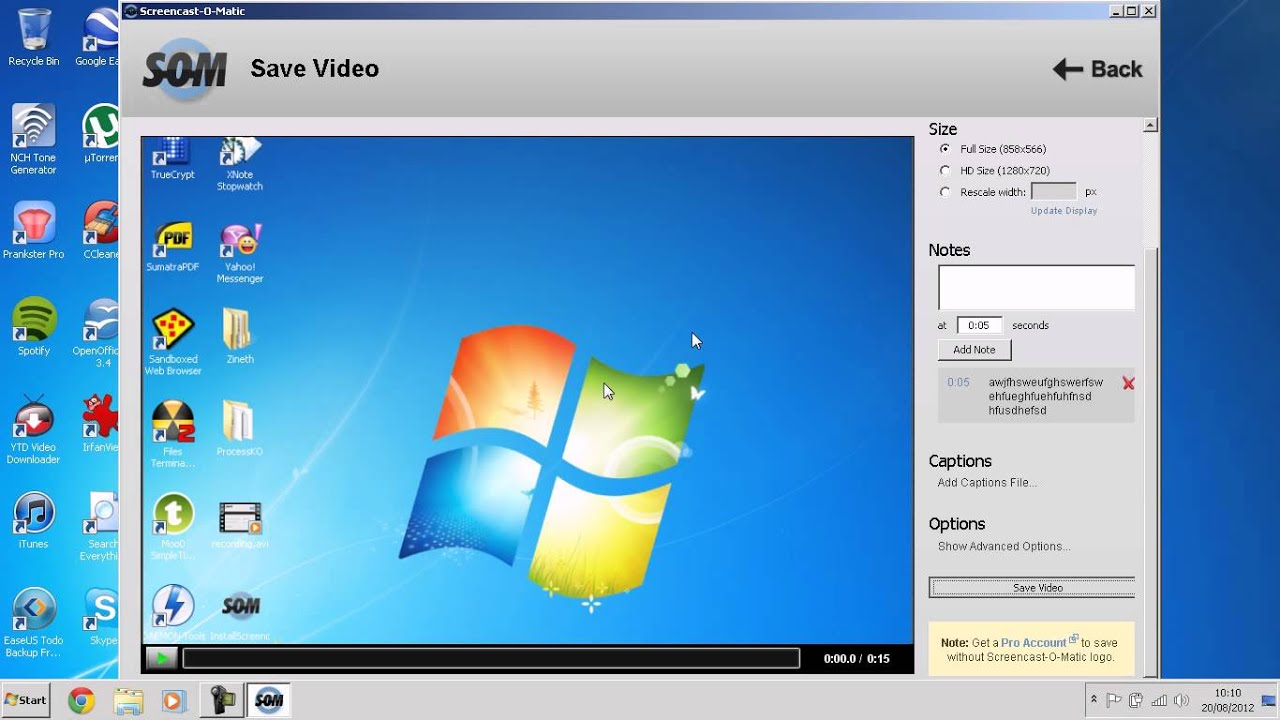Screen dimensions: 1280x720
Task: Open the Action Center flag icon
Action: [1115, 700]
